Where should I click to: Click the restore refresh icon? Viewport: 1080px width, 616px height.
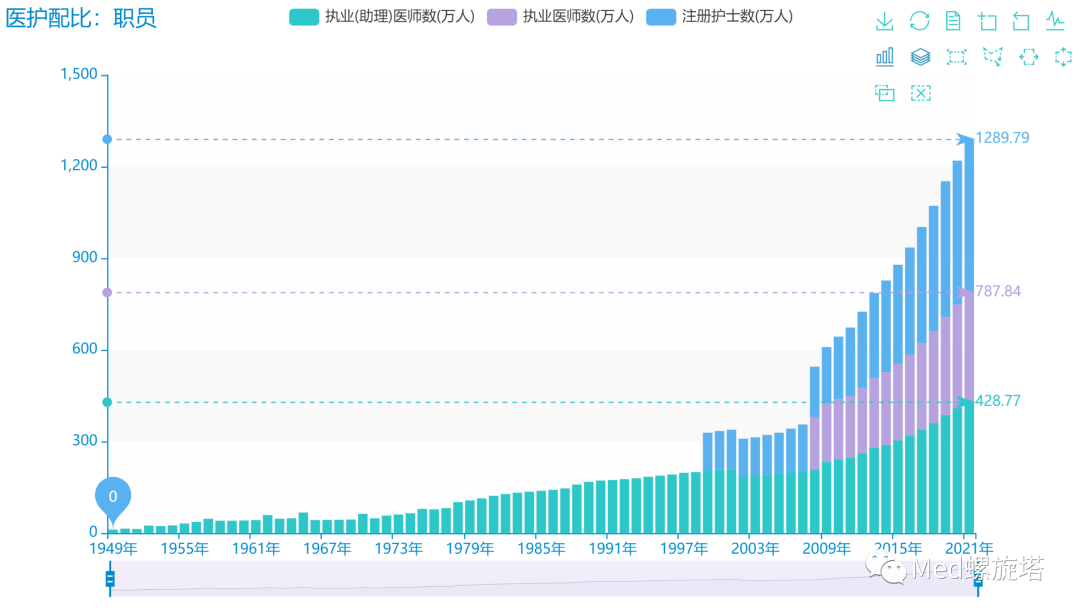(x=920, y=21)
